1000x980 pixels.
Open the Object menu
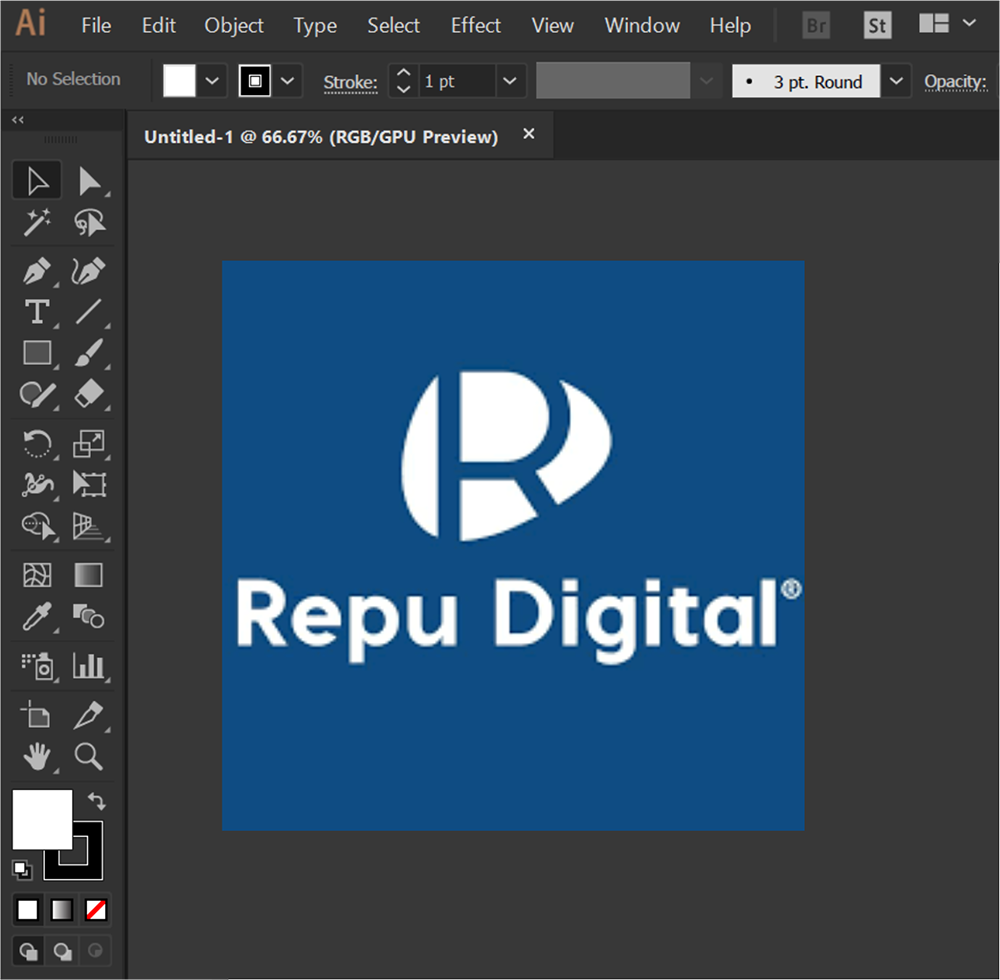233,26
